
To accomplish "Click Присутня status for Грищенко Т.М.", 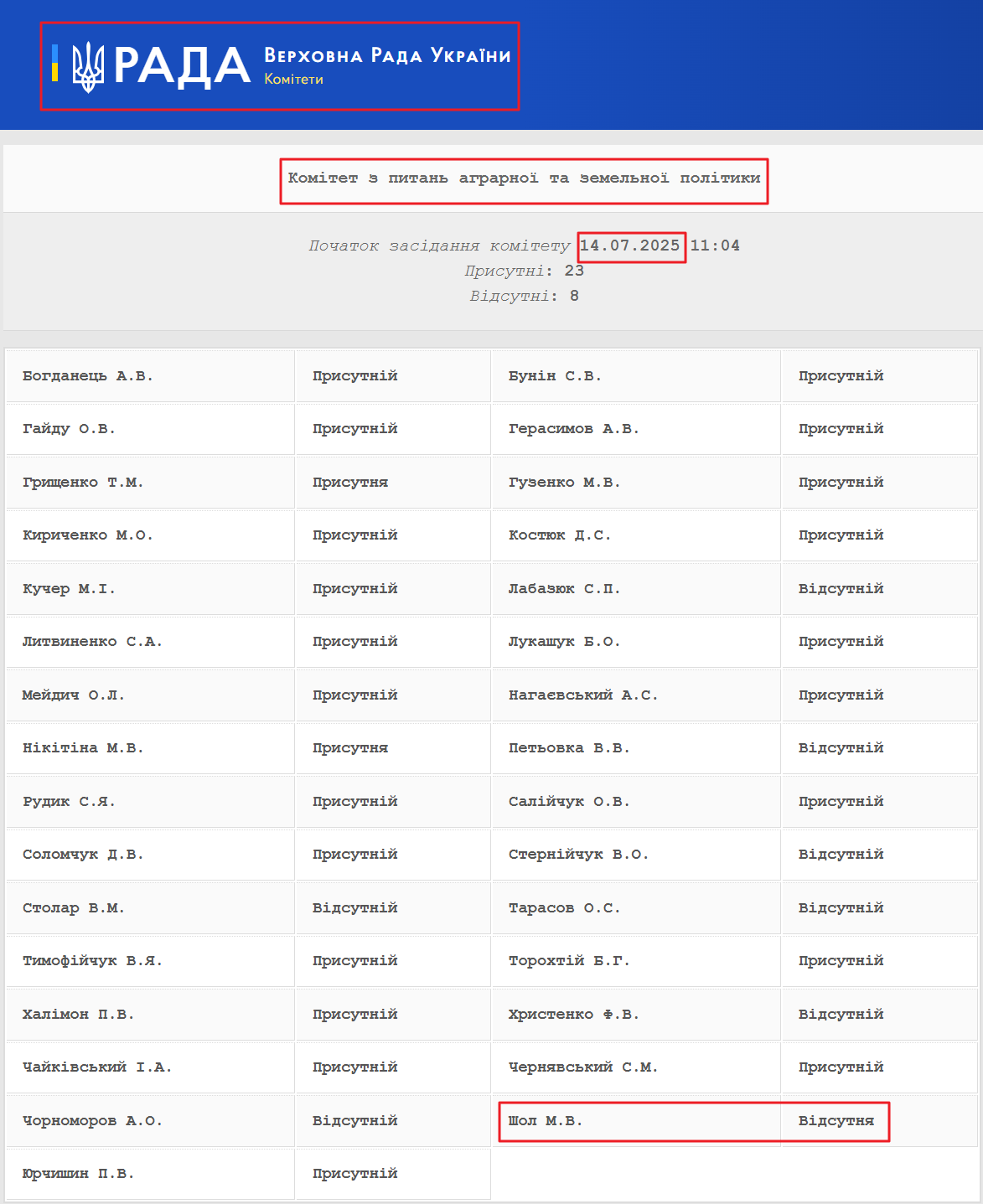I will pos(349,482).
